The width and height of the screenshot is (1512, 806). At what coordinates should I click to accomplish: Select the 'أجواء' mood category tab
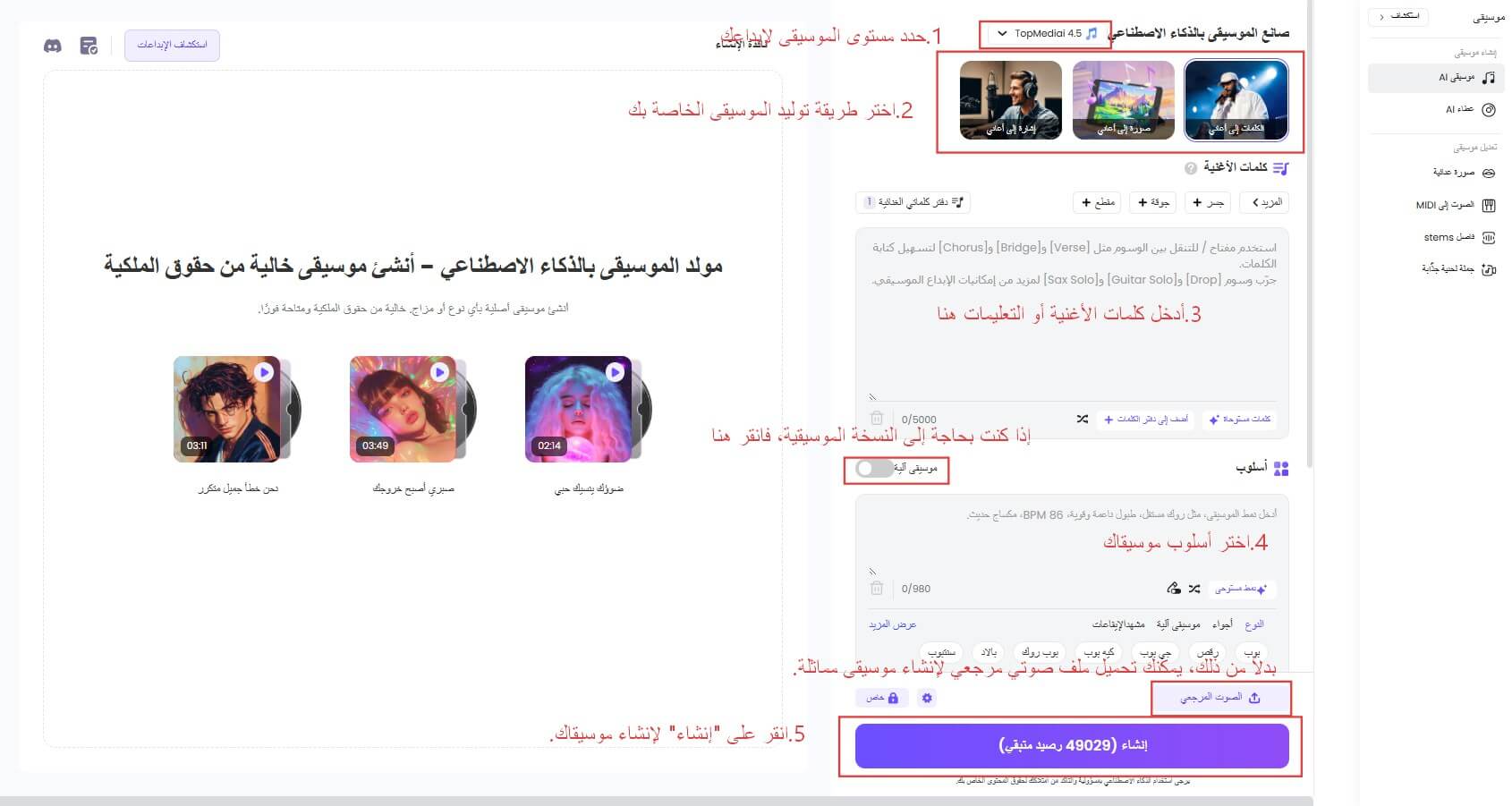(x=1222, y=624)
